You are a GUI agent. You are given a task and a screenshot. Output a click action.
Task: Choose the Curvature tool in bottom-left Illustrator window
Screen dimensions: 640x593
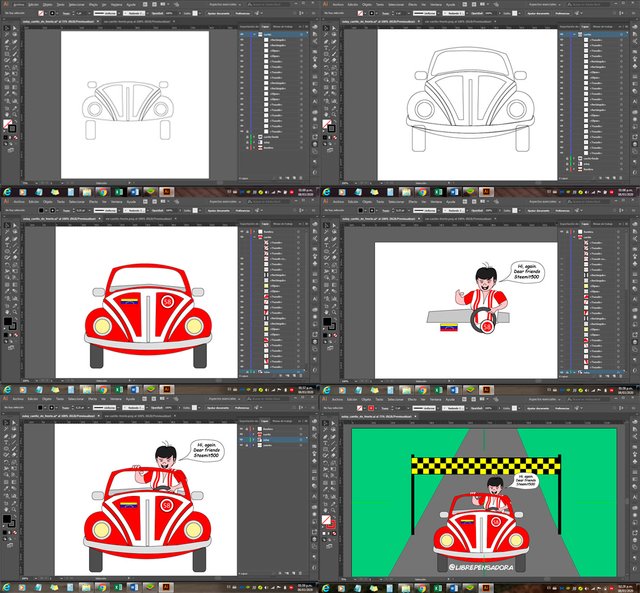pyautogui.click(x=14, y=436)
